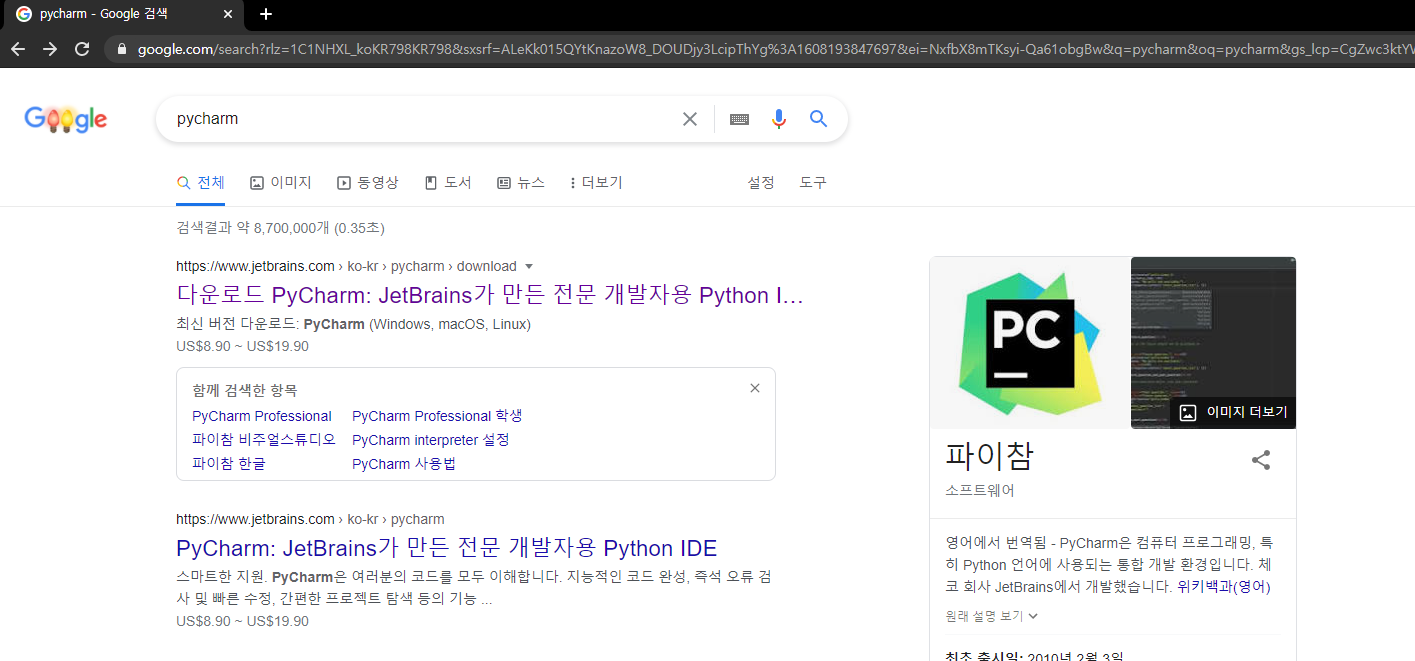The image size is (1415, 661).
Task: Click the 검색결과 약 8,700,000개 text
Action: pyautogui.click(x=280, y=228)
